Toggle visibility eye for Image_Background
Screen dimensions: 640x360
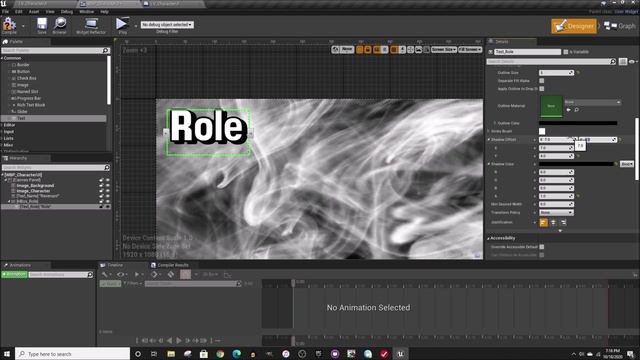tap(108, 185)
